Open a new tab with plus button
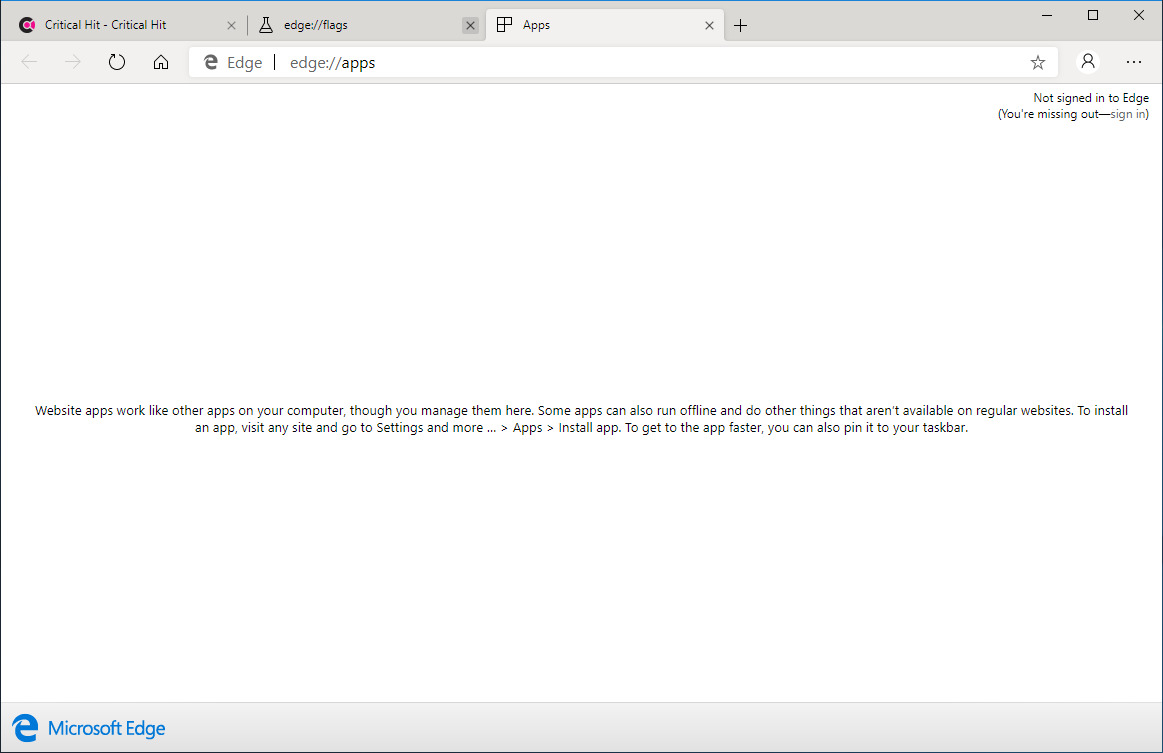The image size is (1163, 753). (740, 26)
